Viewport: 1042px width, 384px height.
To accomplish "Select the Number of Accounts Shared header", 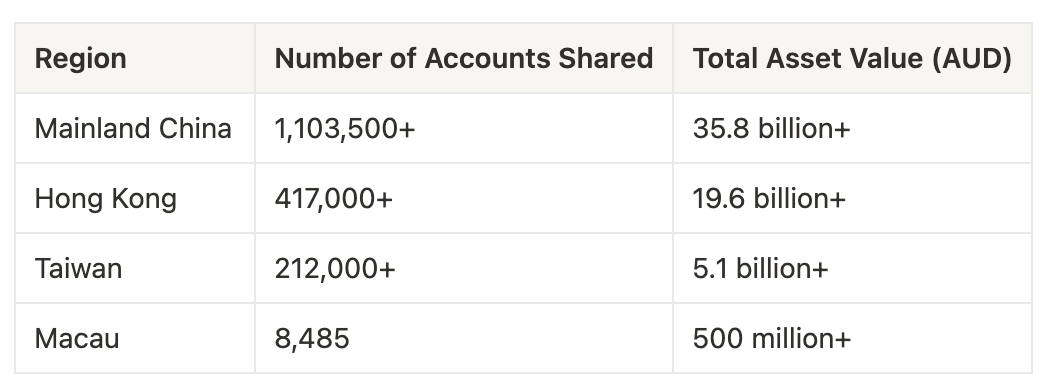I will click(x=464, y=58).
